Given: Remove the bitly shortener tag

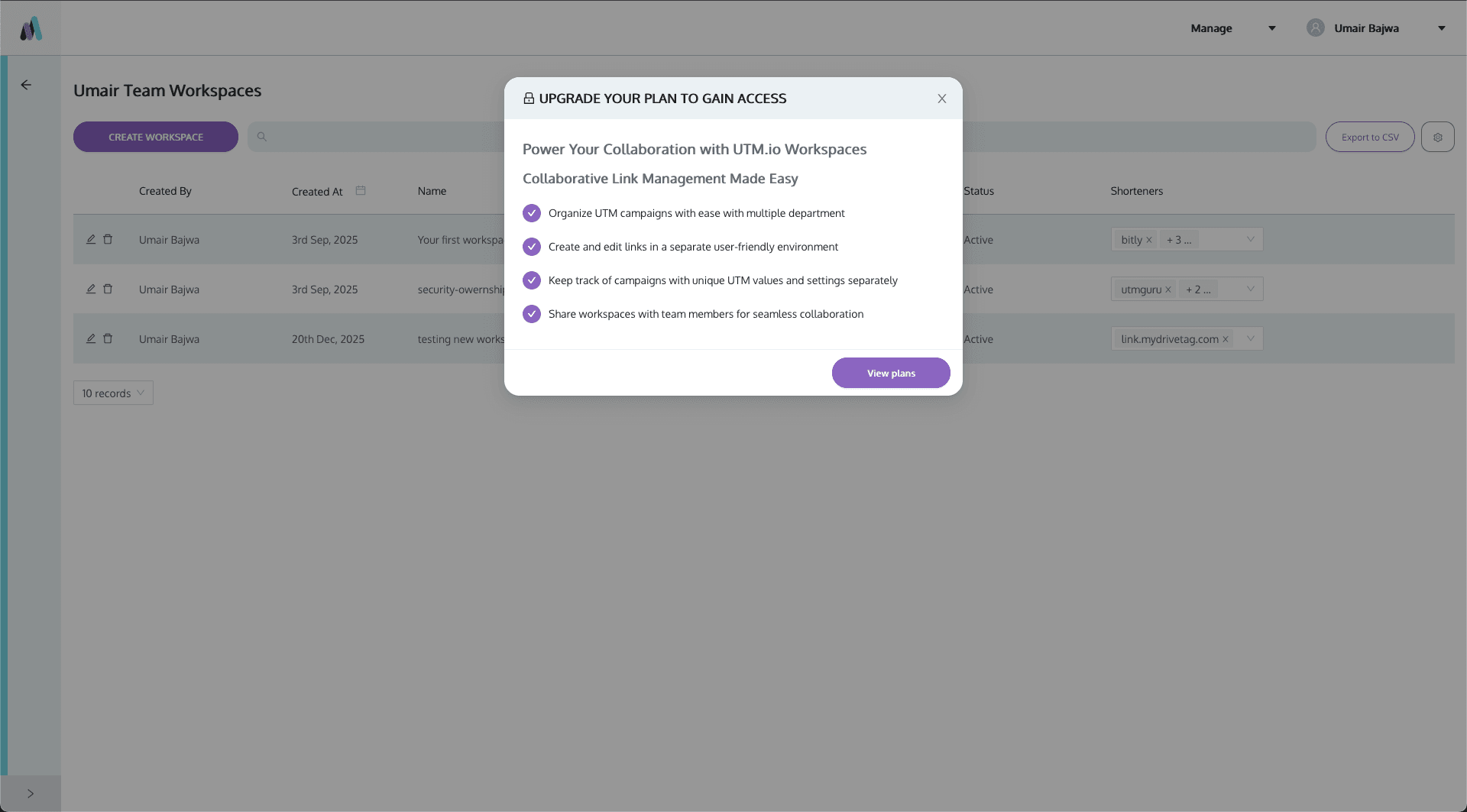Looking at the screenshot, I should [x=1149, y=240].
